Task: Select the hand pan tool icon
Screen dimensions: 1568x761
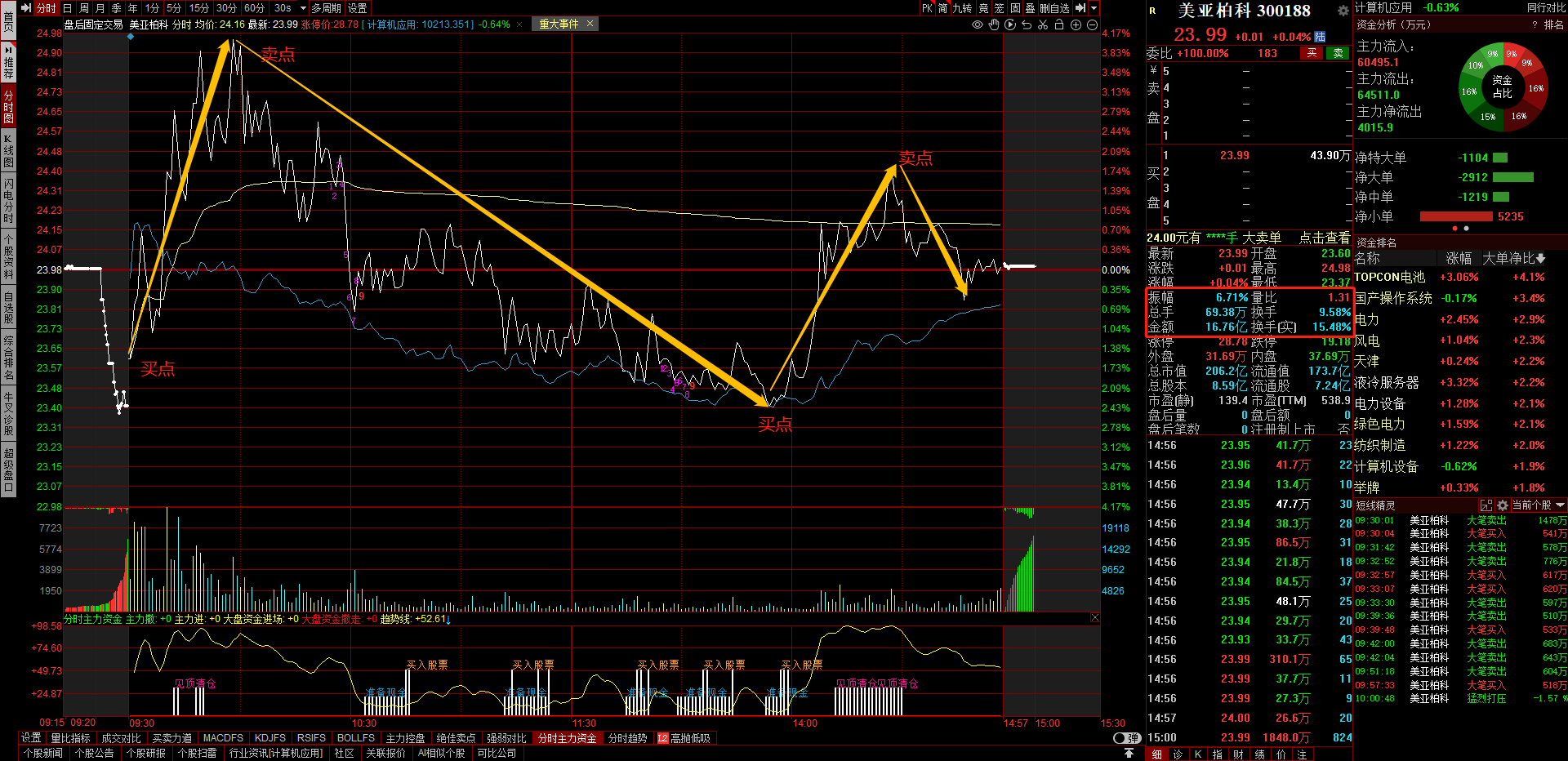Action: (x=994, y=24)
